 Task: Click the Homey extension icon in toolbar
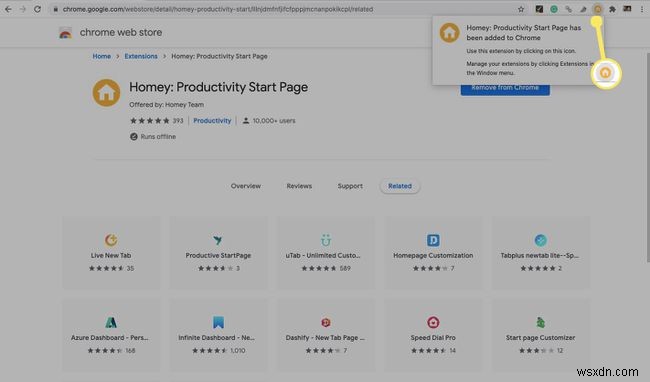597,9
